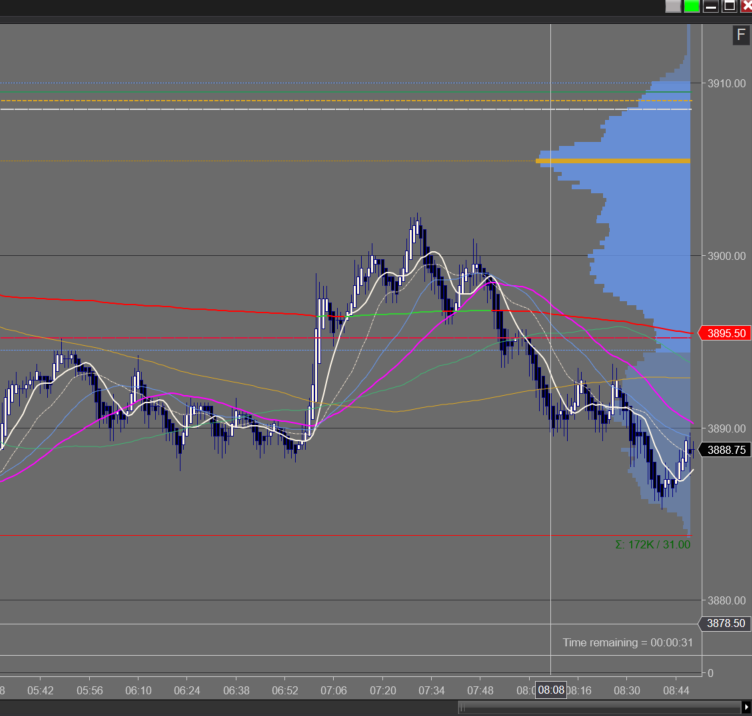Image resolution: width=752 pixels, height=716 pixels.
Task: Click the F button on the price axis
Action: [x=740, y=35]
